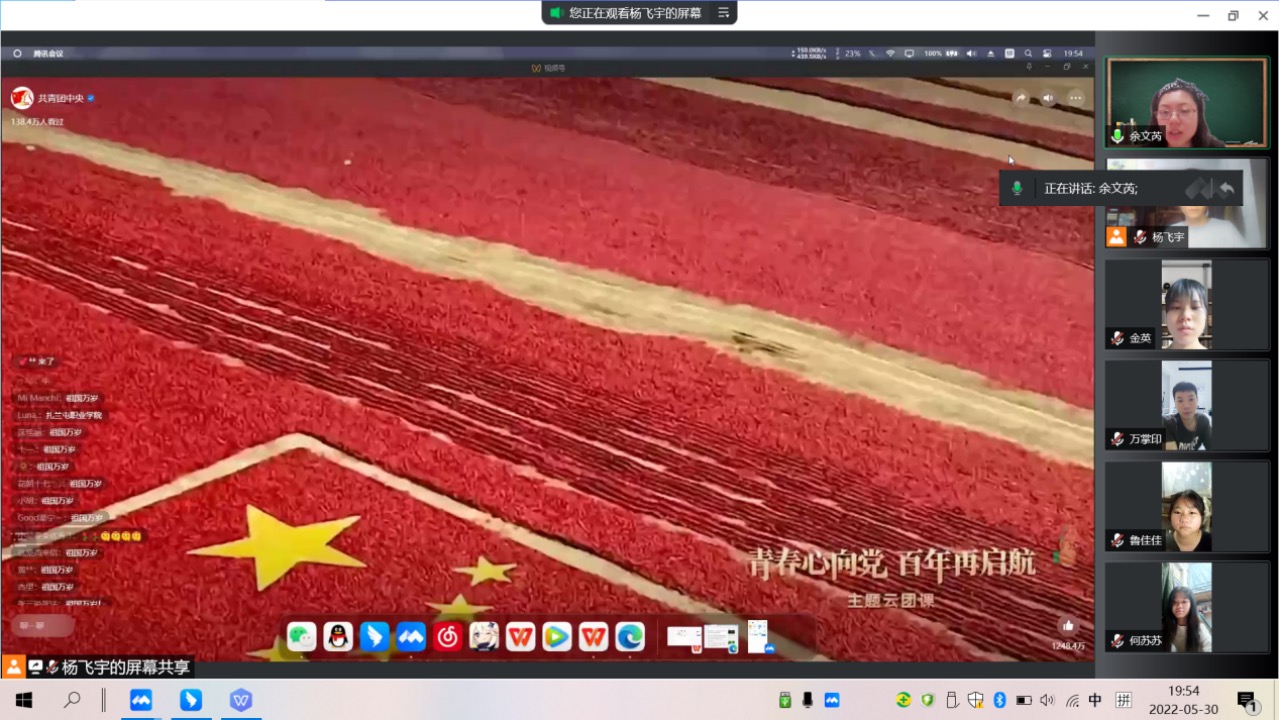The image size is (1279, 720).
Task: Select 余文芮's video thumbnail
Action: tap(1186, 103)
